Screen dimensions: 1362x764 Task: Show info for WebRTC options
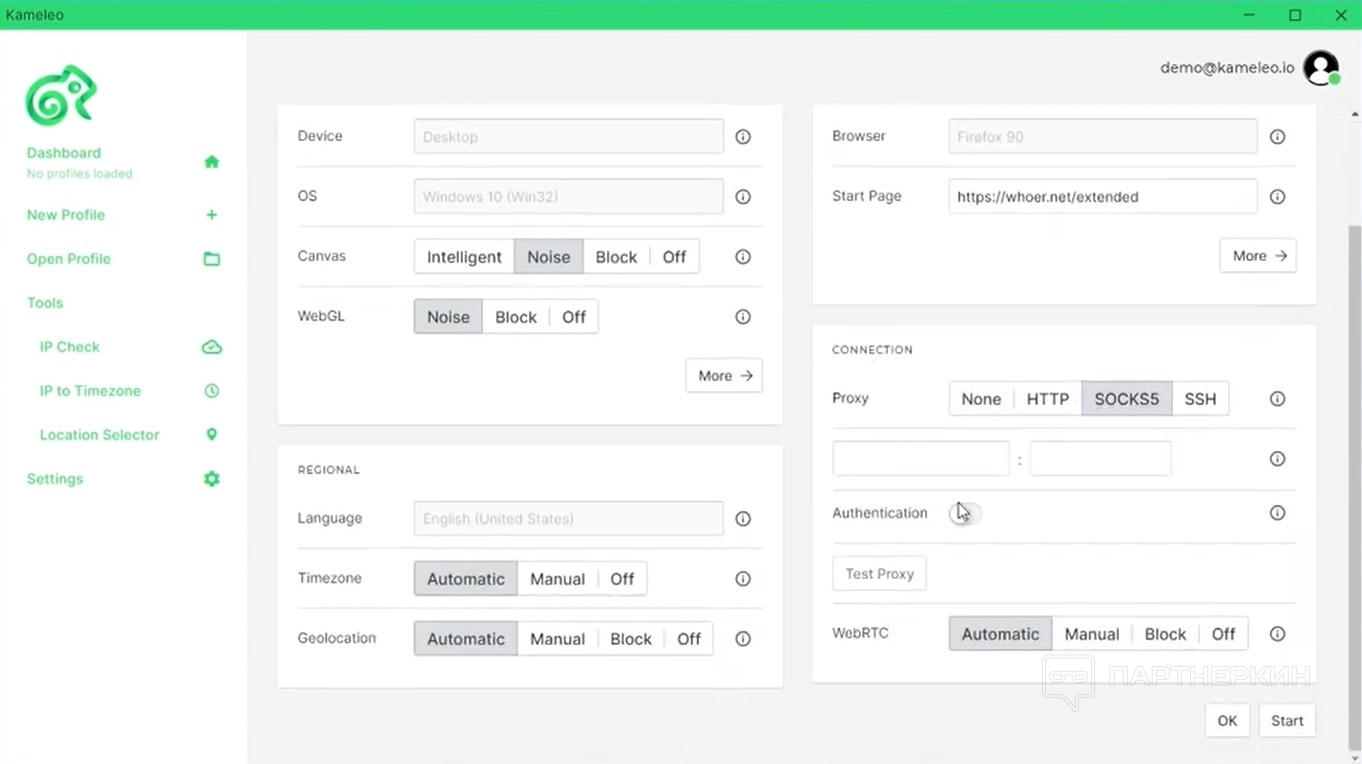1277,634
